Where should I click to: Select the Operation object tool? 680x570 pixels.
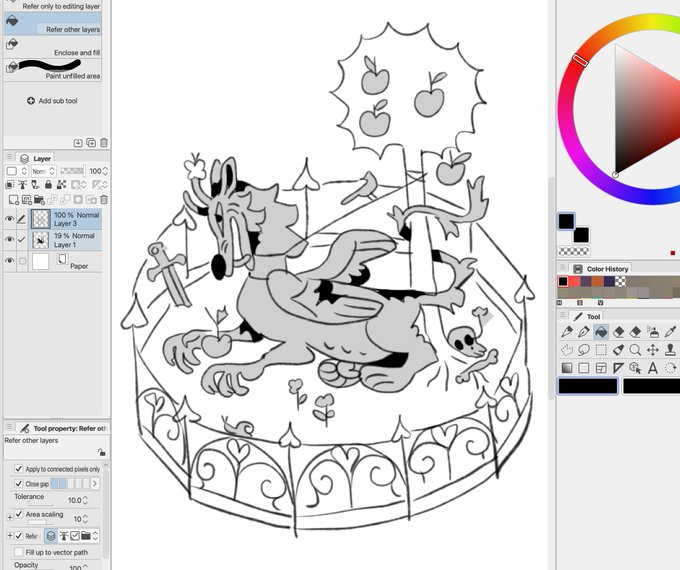(x=635, y=368)
